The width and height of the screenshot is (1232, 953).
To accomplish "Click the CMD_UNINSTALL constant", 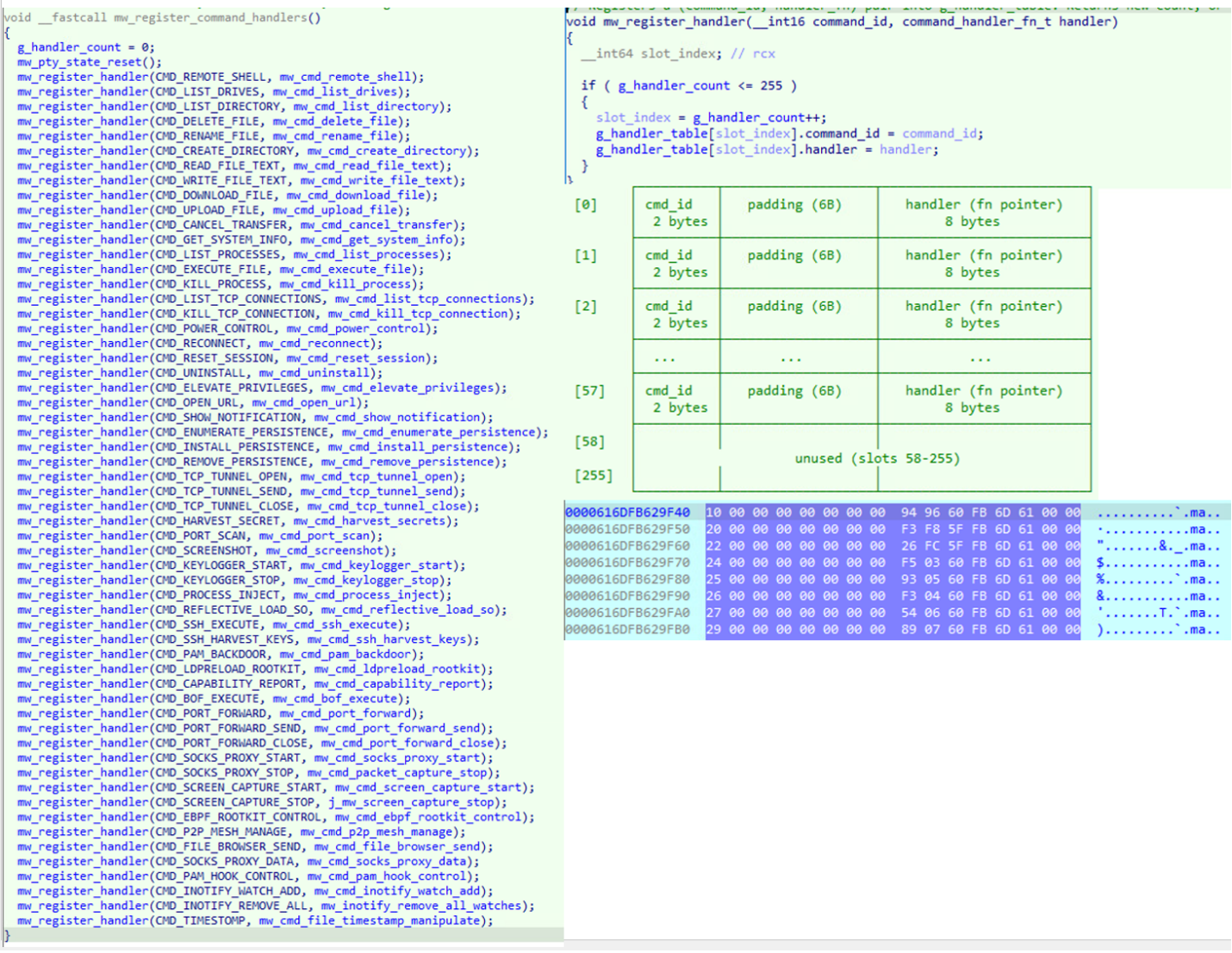I will (x=200, y=372).
